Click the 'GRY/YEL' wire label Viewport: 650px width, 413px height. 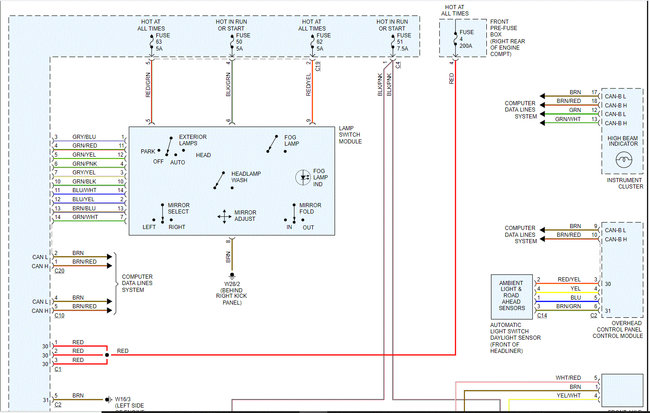[84, 172]
